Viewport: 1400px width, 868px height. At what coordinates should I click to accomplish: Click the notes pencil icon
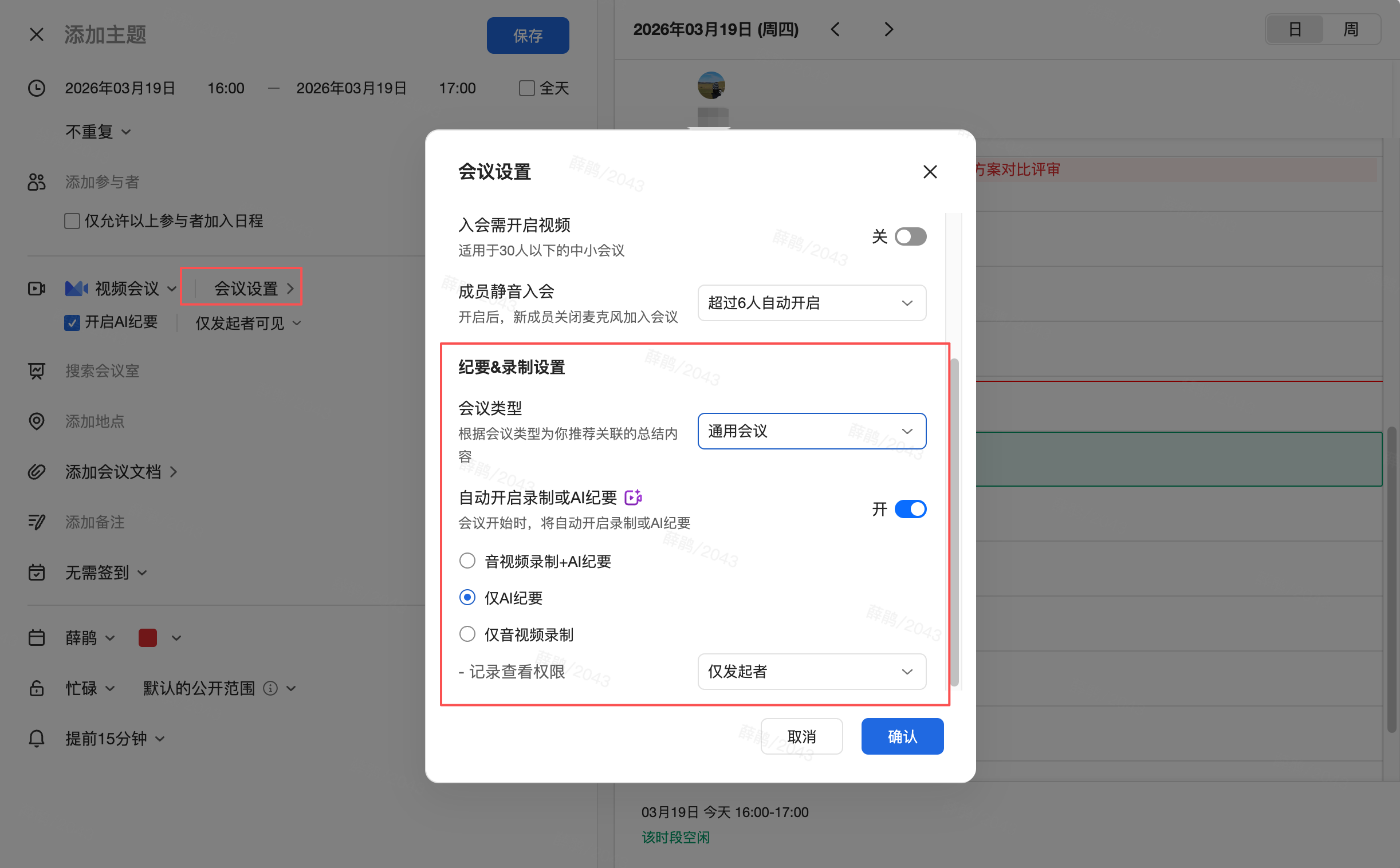click(x=36, y=522)
